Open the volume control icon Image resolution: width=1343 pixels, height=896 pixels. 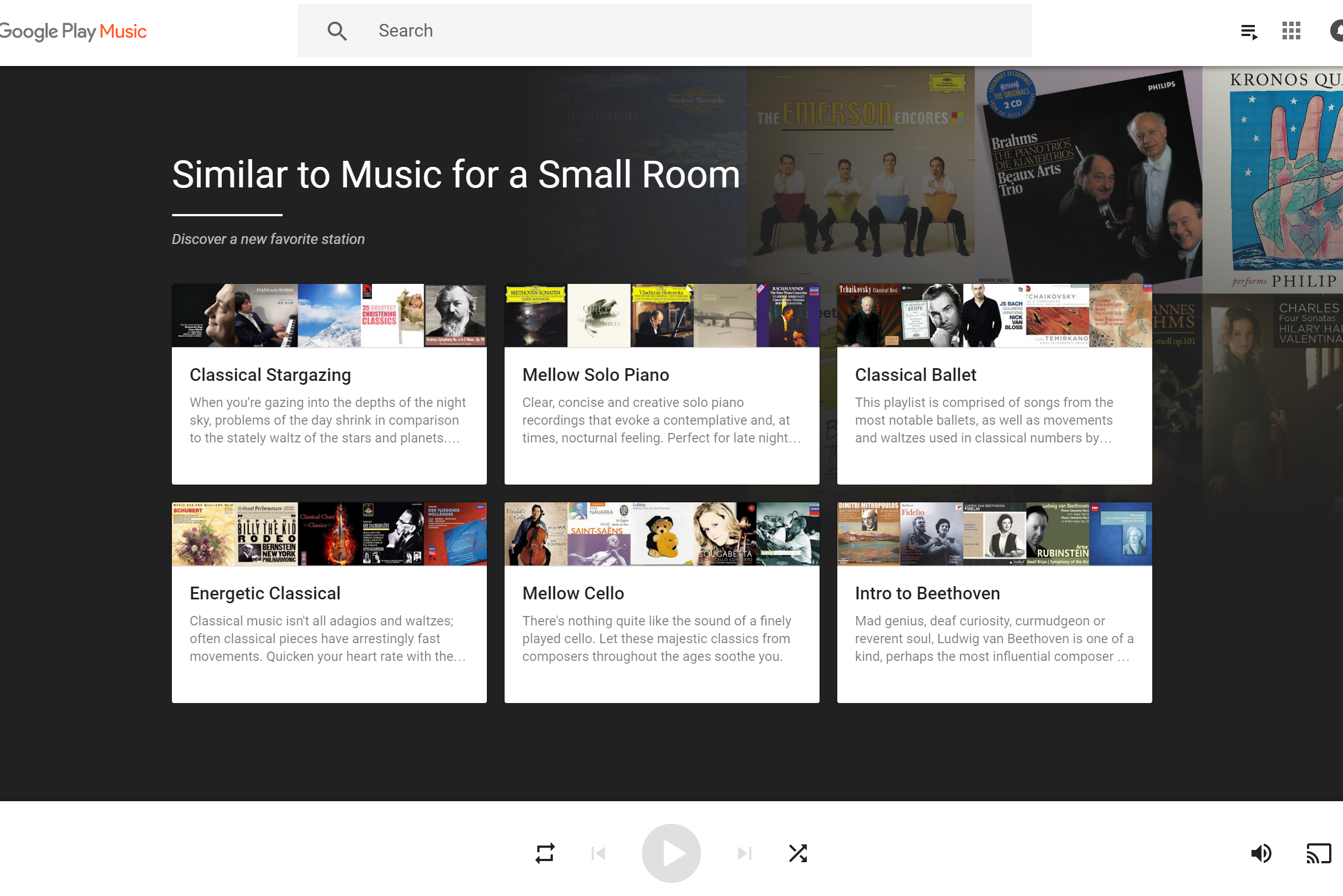tap(1261, 853)
